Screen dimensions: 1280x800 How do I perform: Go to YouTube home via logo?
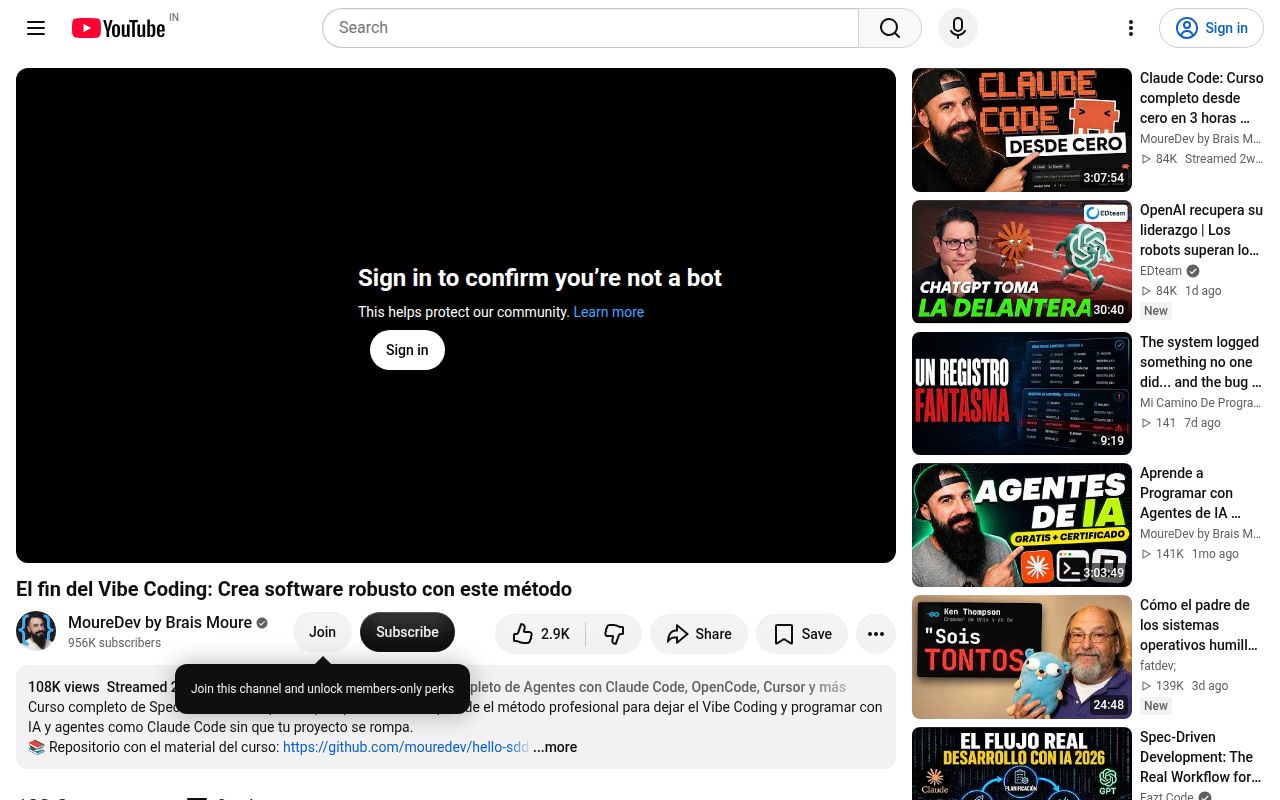tap(118, 28)
